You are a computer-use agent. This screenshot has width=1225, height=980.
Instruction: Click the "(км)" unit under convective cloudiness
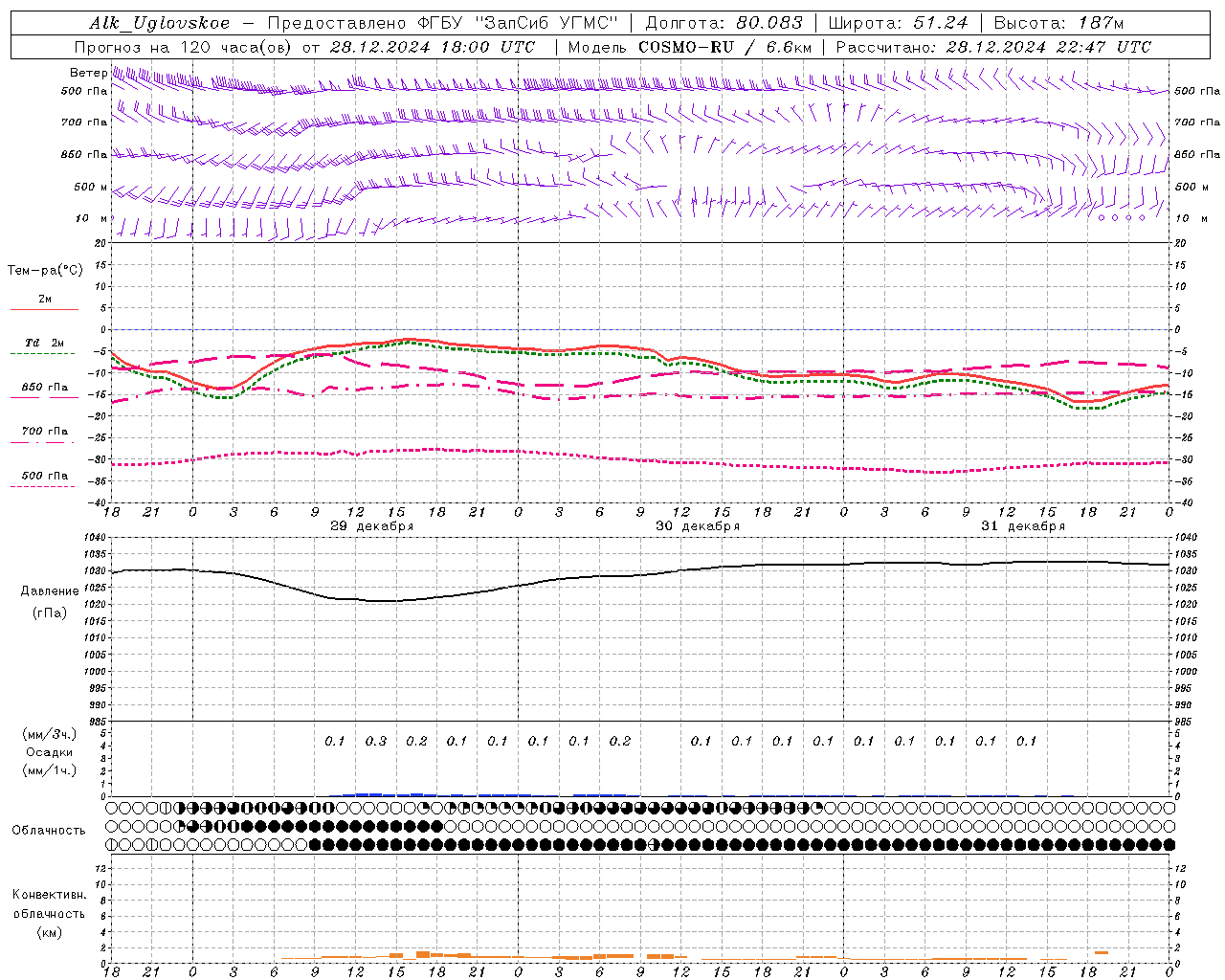[49, 932]
